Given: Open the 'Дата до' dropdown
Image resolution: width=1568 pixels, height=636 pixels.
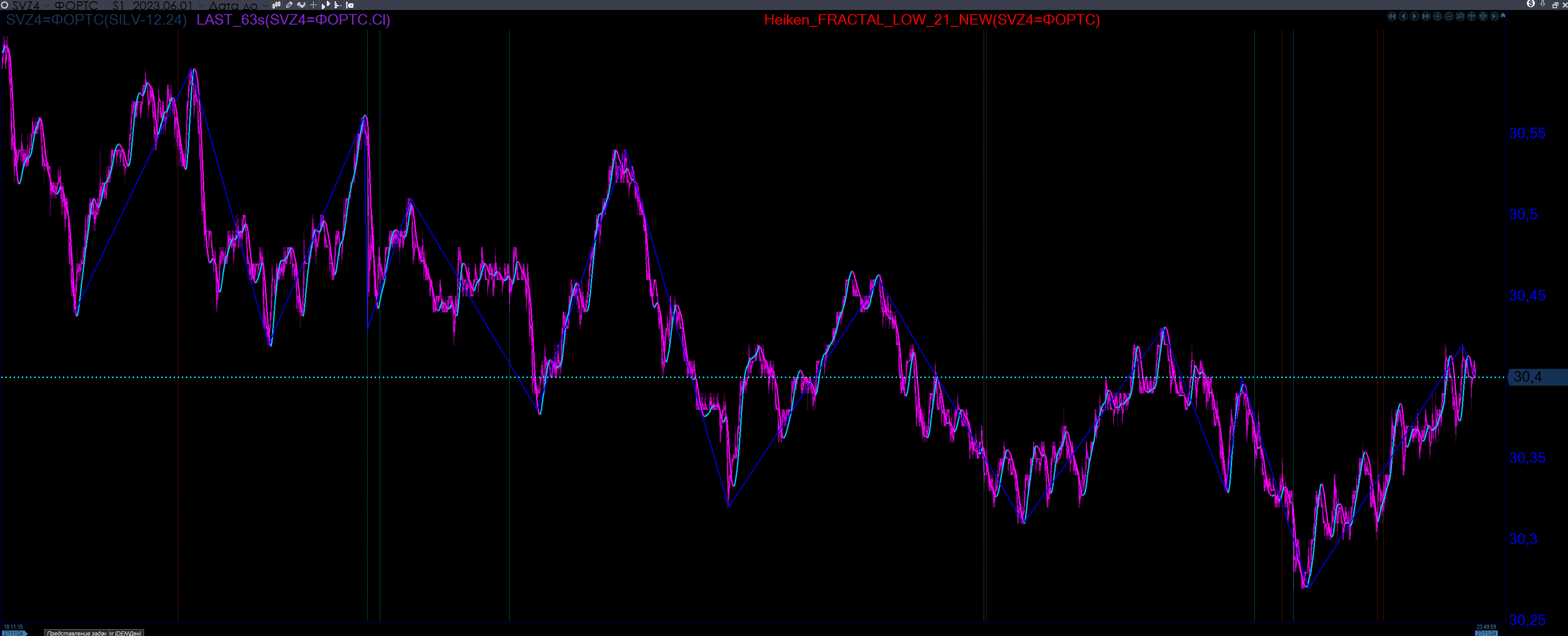Looking at the screenshot, I should tap(265, 5).
